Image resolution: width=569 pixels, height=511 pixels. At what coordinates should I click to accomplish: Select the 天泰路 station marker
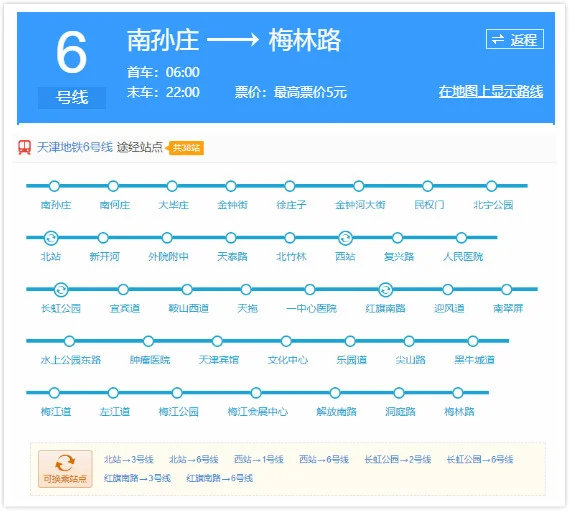(x=231, y=238)
